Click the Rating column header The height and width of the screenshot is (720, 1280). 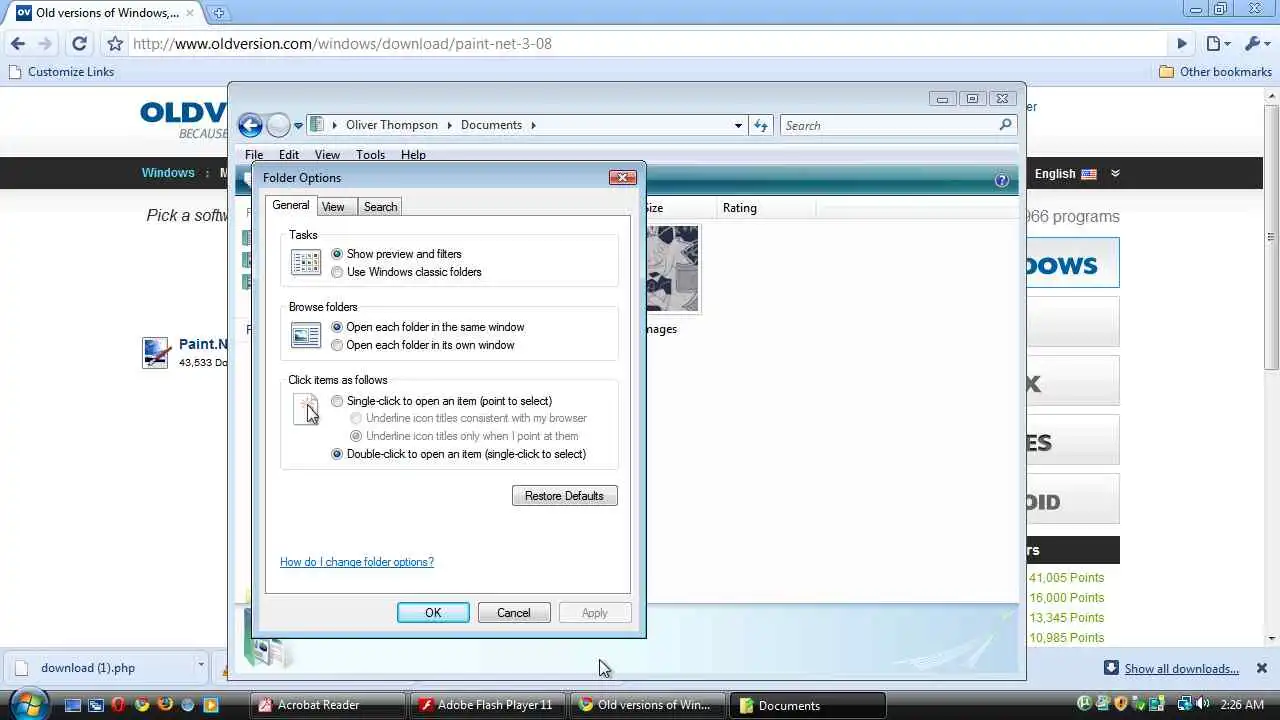(766, 208)
